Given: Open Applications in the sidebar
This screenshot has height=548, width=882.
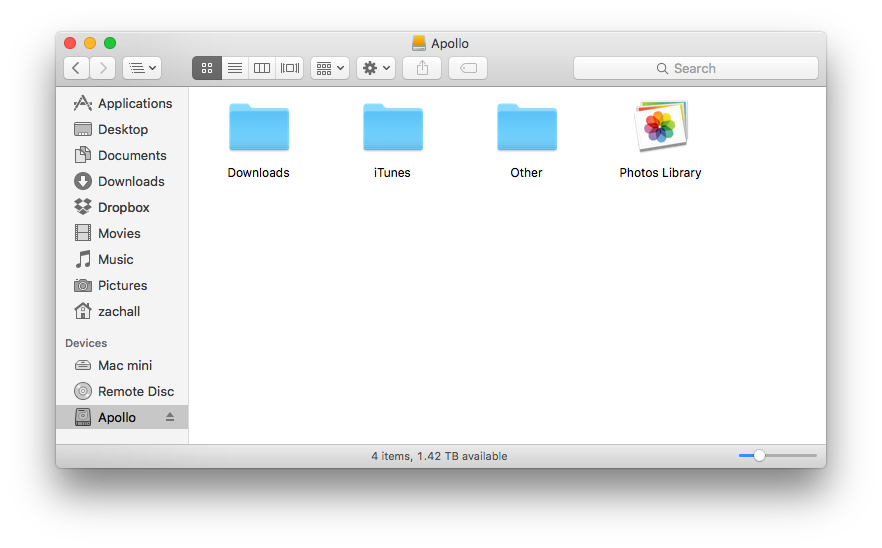Looking at the screenshot, I should click(134, 103).
